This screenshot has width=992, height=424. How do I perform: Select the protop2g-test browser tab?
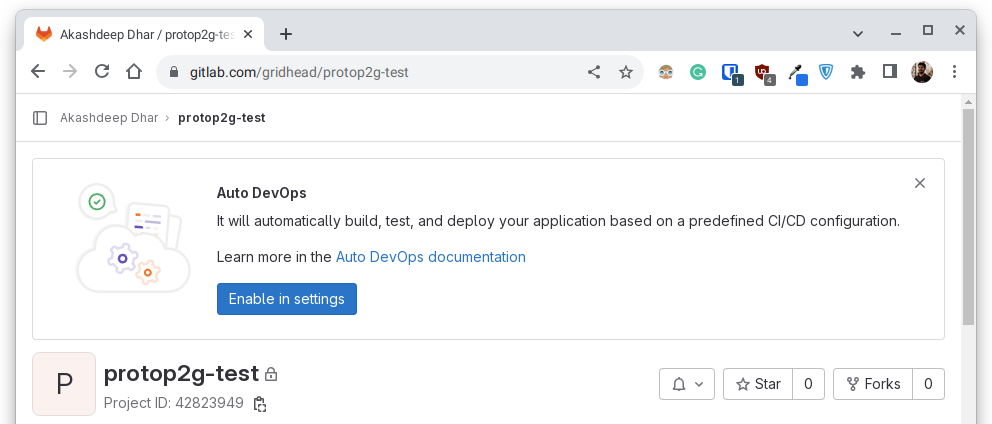[x=140, y=33]
